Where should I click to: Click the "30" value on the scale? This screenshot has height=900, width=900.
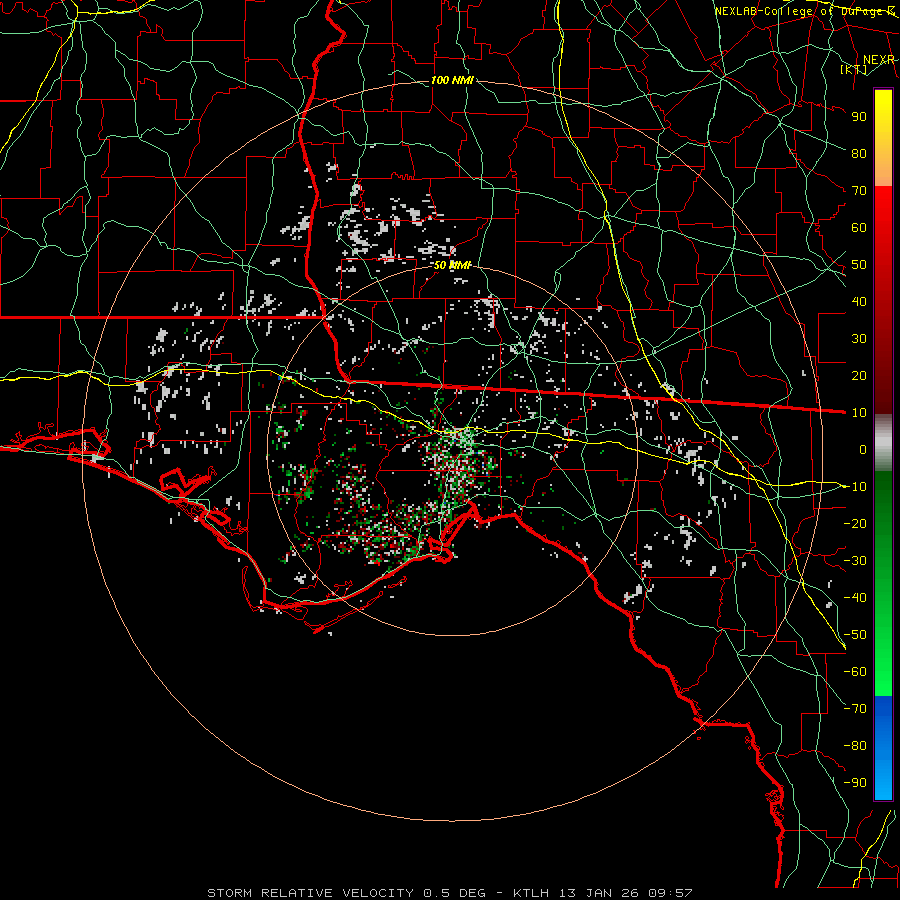pos(859,339)
